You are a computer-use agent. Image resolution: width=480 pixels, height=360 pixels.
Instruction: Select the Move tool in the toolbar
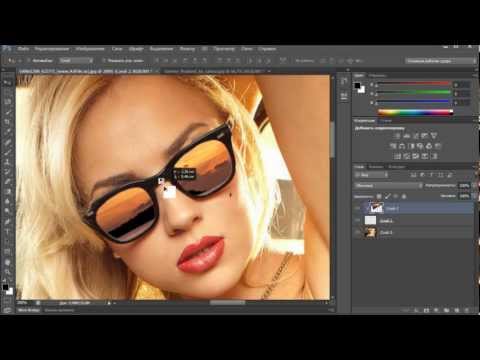8,82
